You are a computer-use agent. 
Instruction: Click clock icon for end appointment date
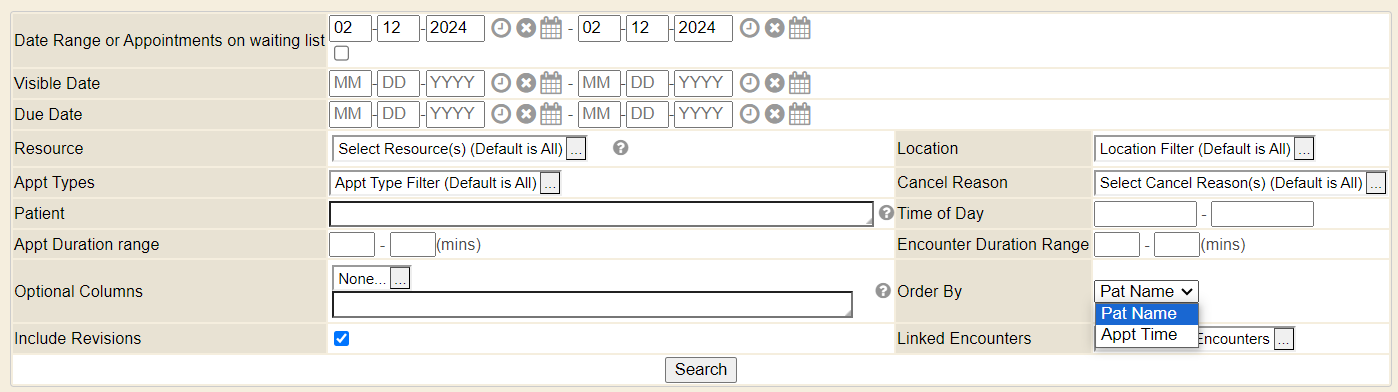coord(750,28)
